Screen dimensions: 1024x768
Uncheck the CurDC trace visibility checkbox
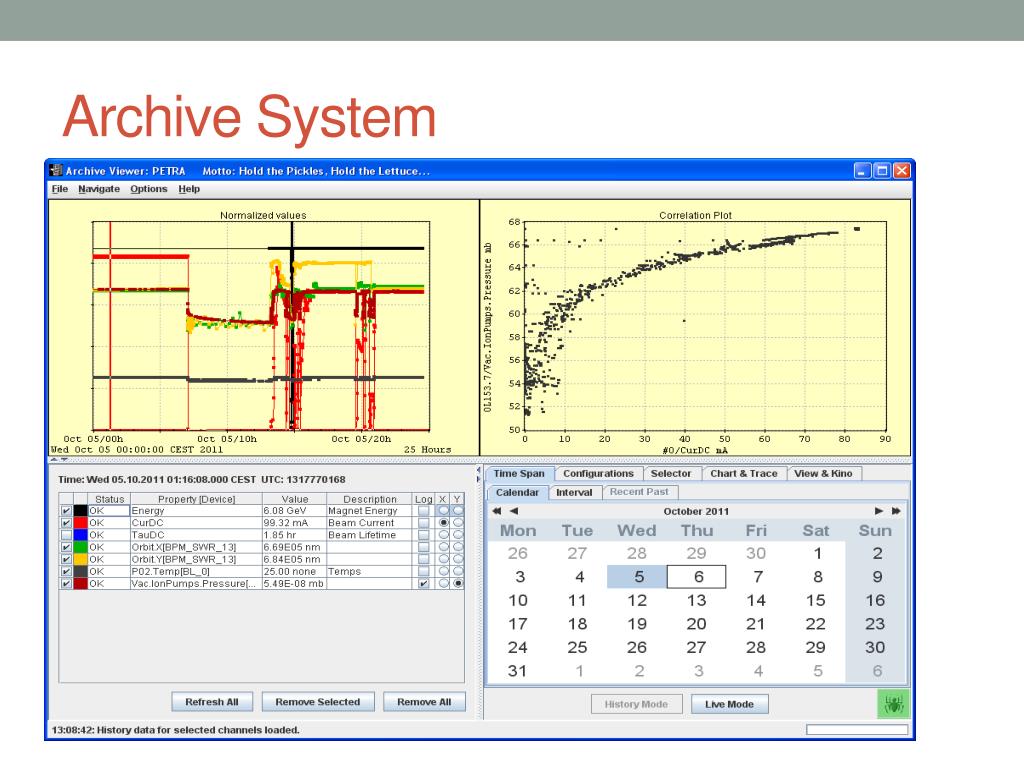coord(66,523)
